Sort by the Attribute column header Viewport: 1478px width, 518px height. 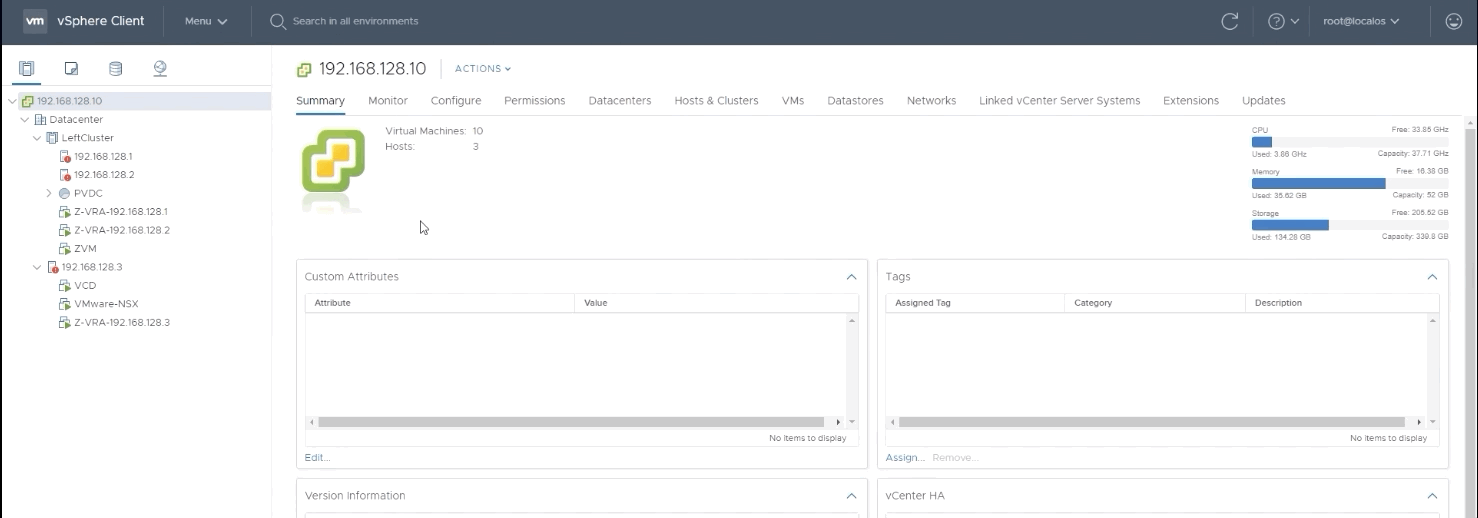[440, 303]
